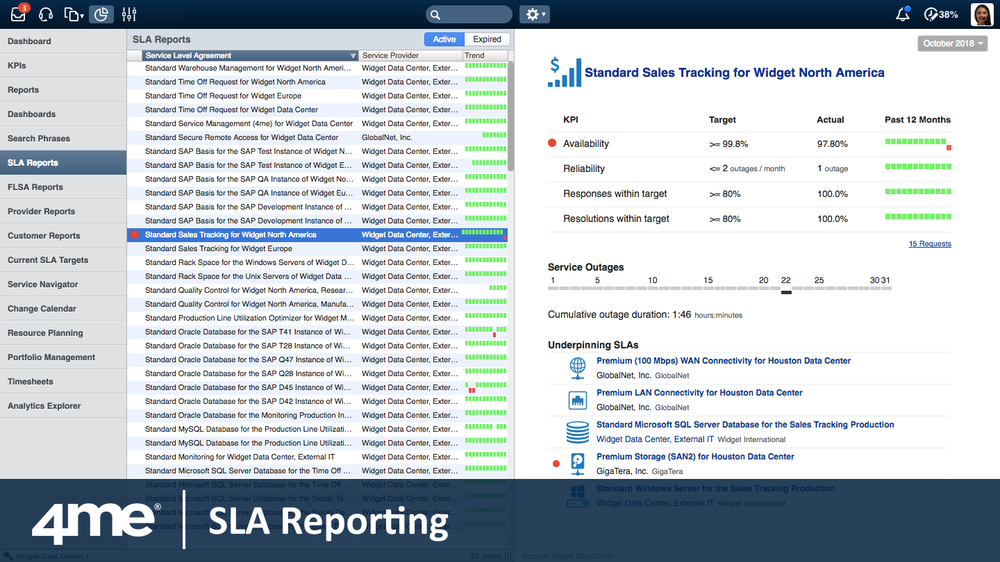
Task: Open the 15 Requests link
Action: (930, 244)
